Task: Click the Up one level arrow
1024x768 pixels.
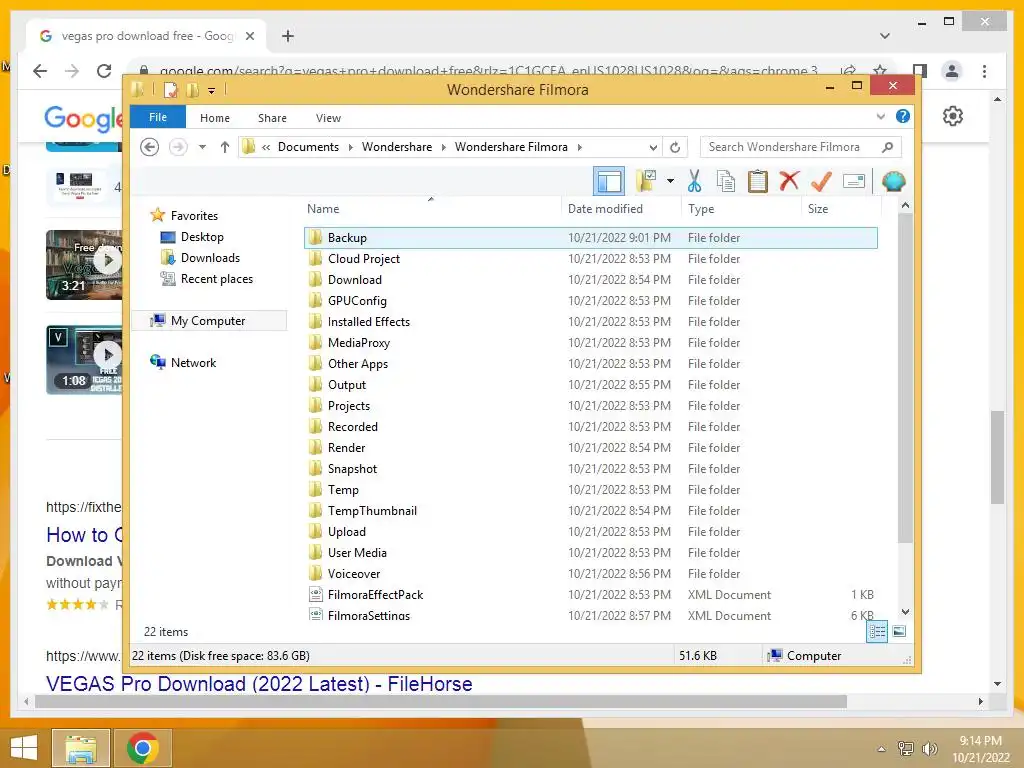Action: [x=225, y=147]
